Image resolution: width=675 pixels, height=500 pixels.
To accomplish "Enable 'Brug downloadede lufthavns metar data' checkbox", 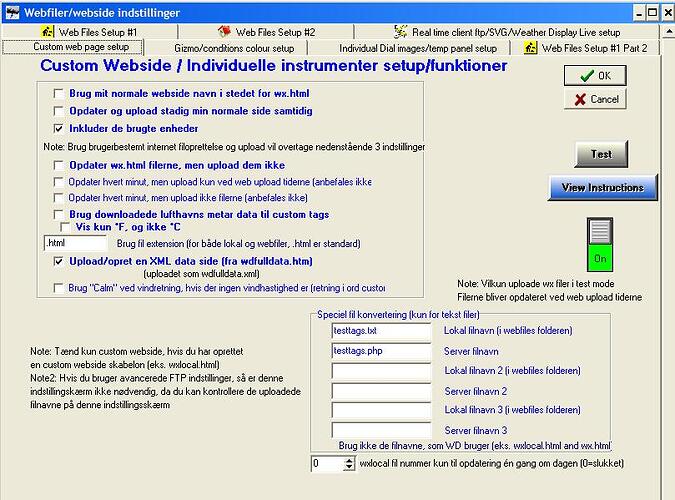I will [58, 214].
